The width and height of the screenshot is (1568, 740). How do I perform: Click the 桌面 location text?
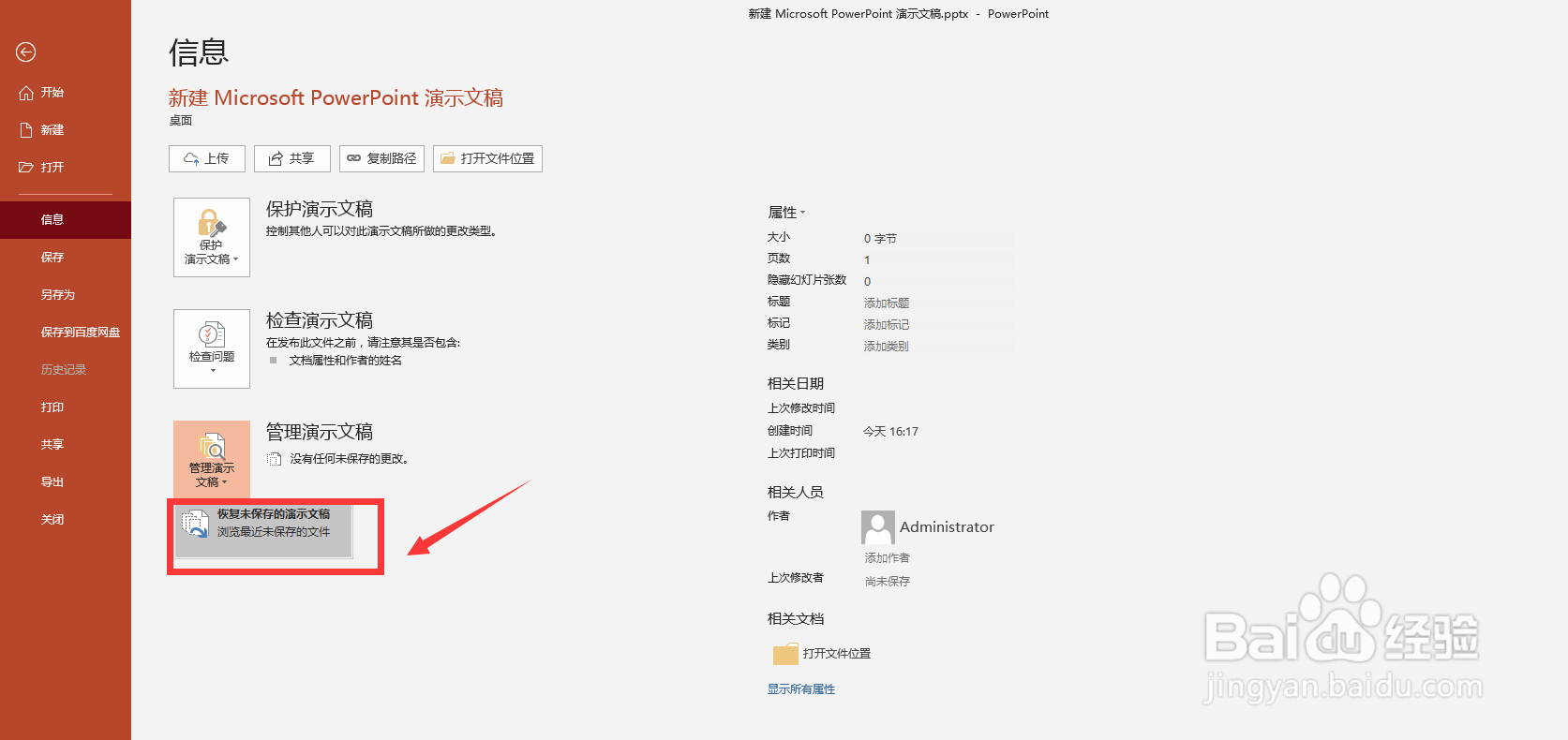point(181,121)
